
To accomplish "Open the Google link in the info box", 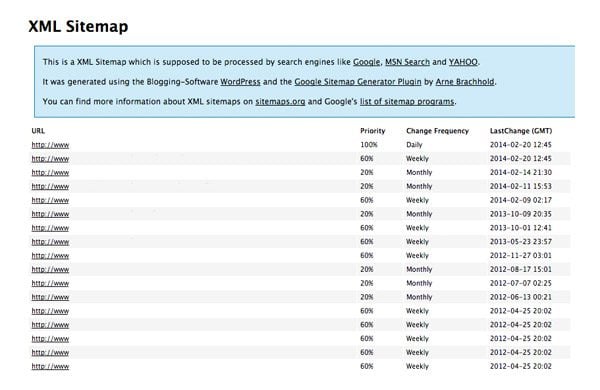I will 366,62.
